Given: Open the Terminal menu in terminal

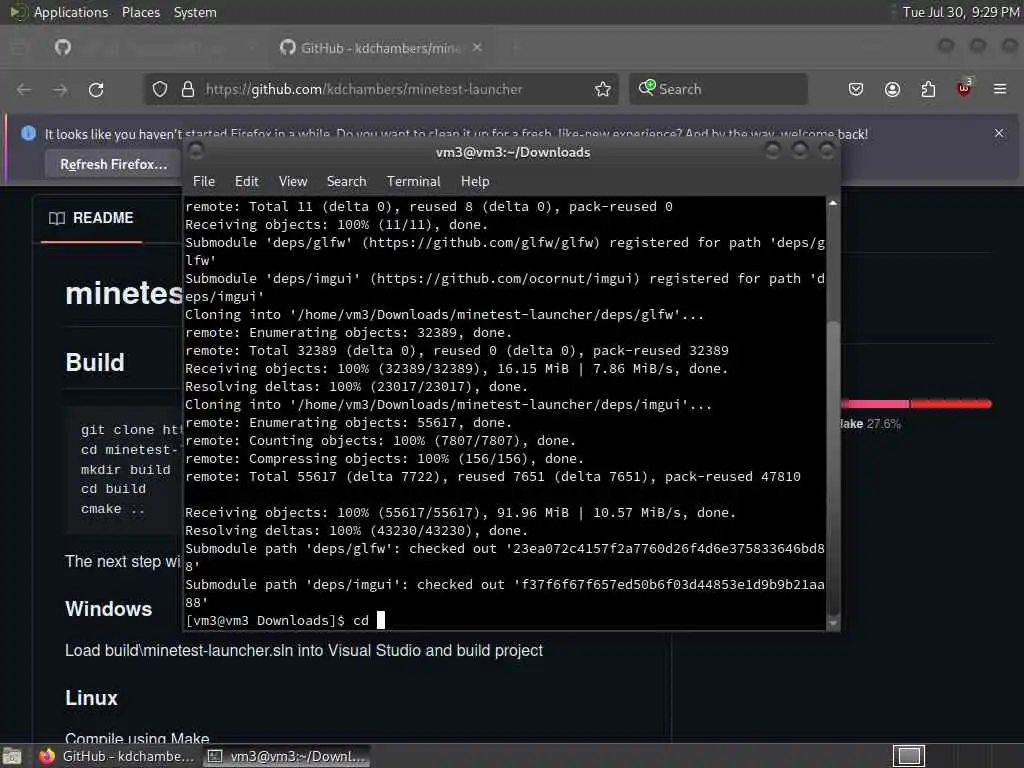Looking at the screenshot, I should 413,182.
